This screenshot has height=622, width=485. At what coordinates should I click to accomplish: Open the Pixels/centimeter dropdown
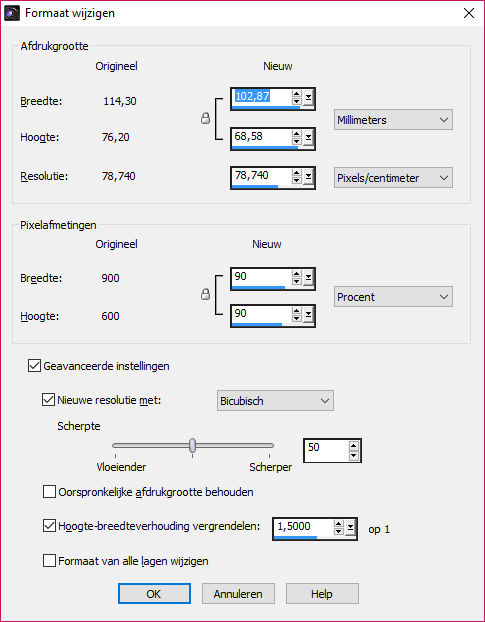pyautogui.click(x=393, y=178)
